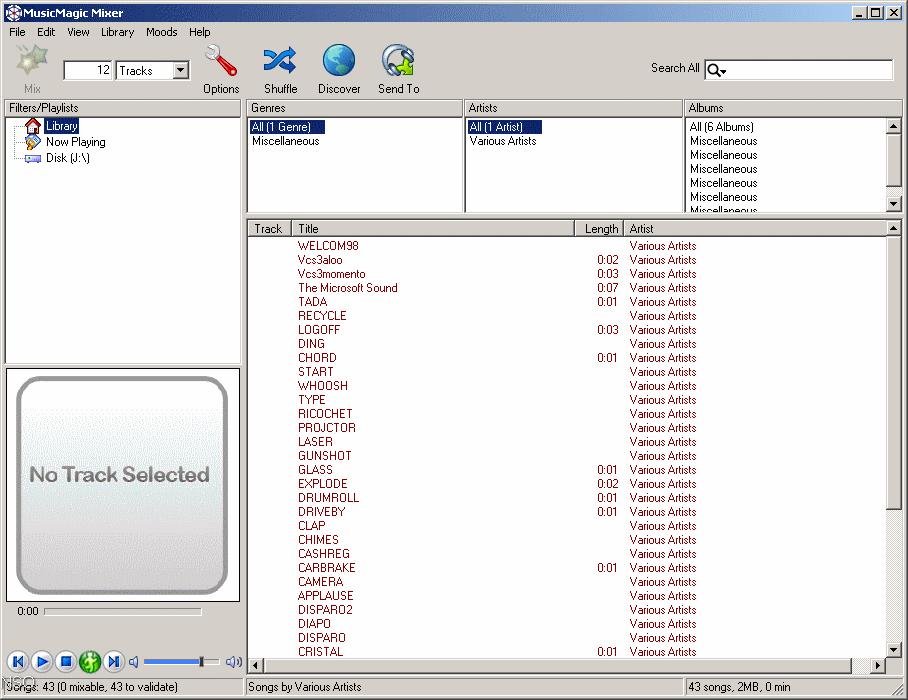Viewport: 908px width, 700px height.
Task: Open Options wrench tool
Action: [221, 60]
